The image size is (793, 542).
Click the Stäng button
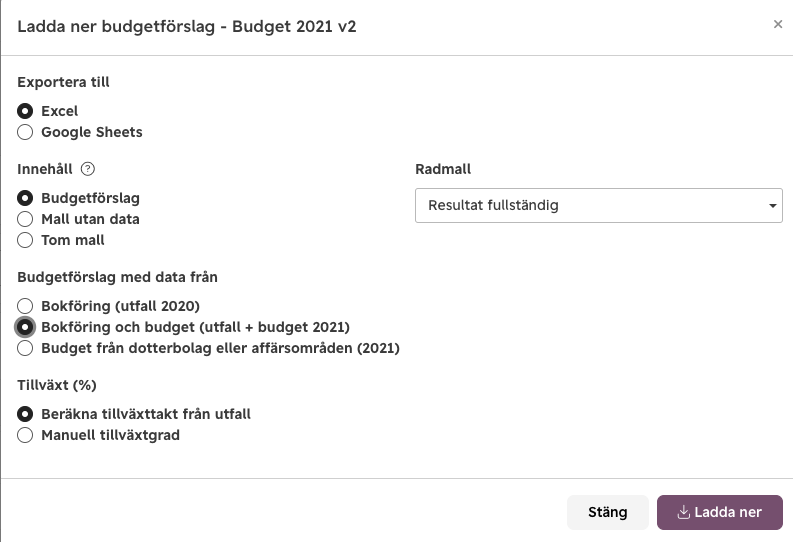coord(607,512)
